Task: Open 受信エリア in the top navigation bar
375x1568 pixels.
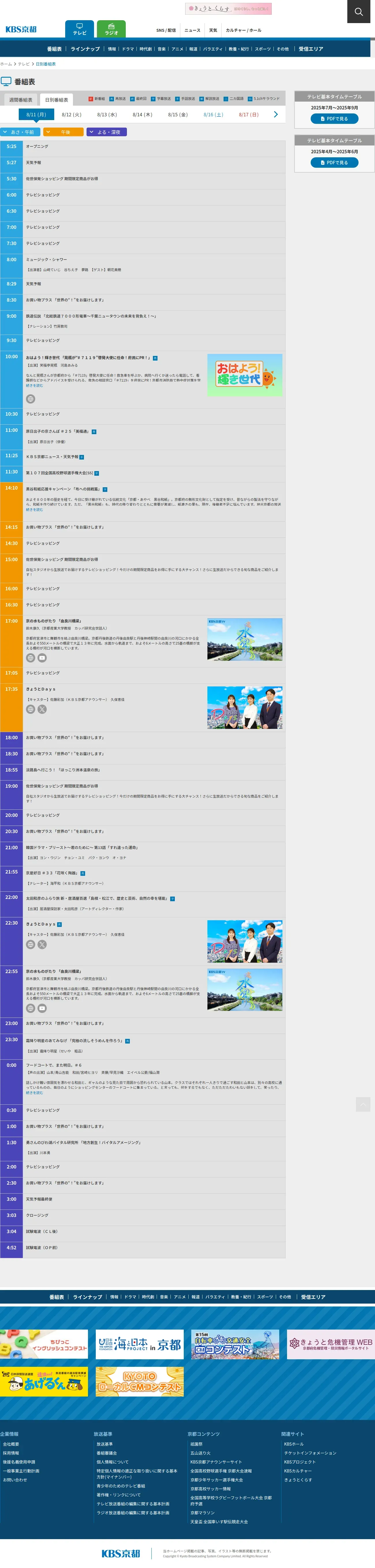Action: tap(311, 49)
